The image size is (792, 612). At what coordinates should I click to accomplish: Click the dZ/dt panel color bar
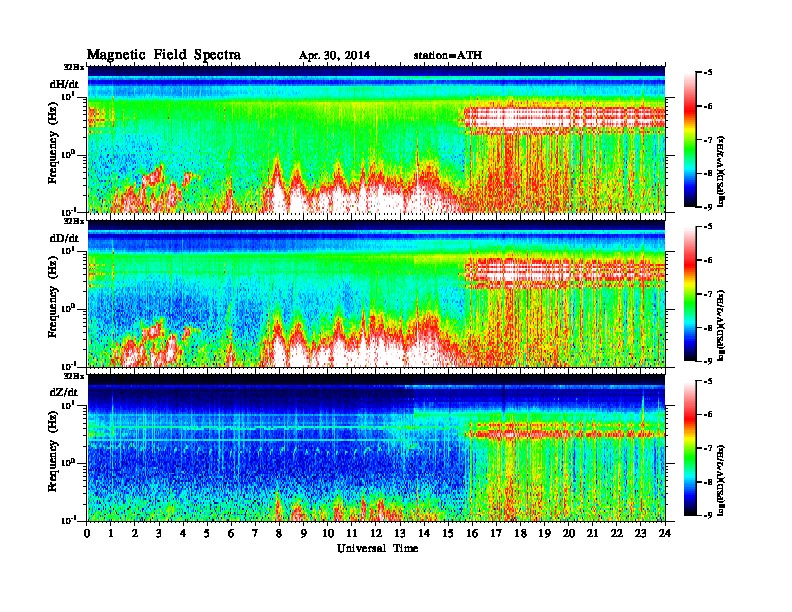click(689, 448)
